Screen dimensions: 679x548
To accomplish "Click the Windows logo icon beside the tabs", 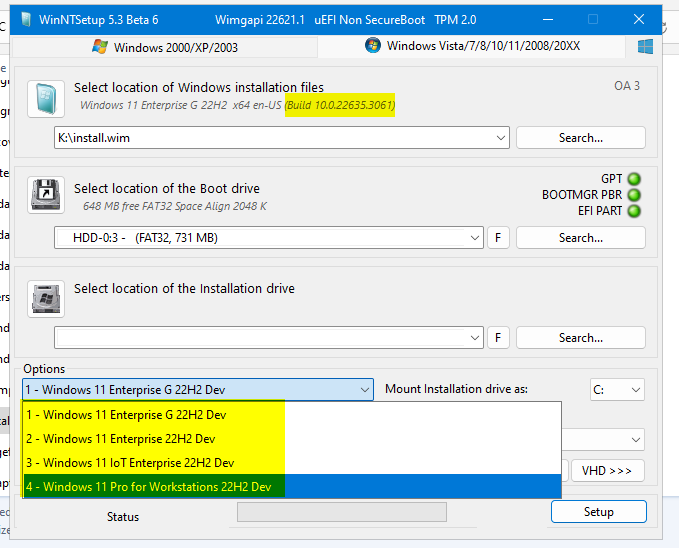I will point(645,46).
